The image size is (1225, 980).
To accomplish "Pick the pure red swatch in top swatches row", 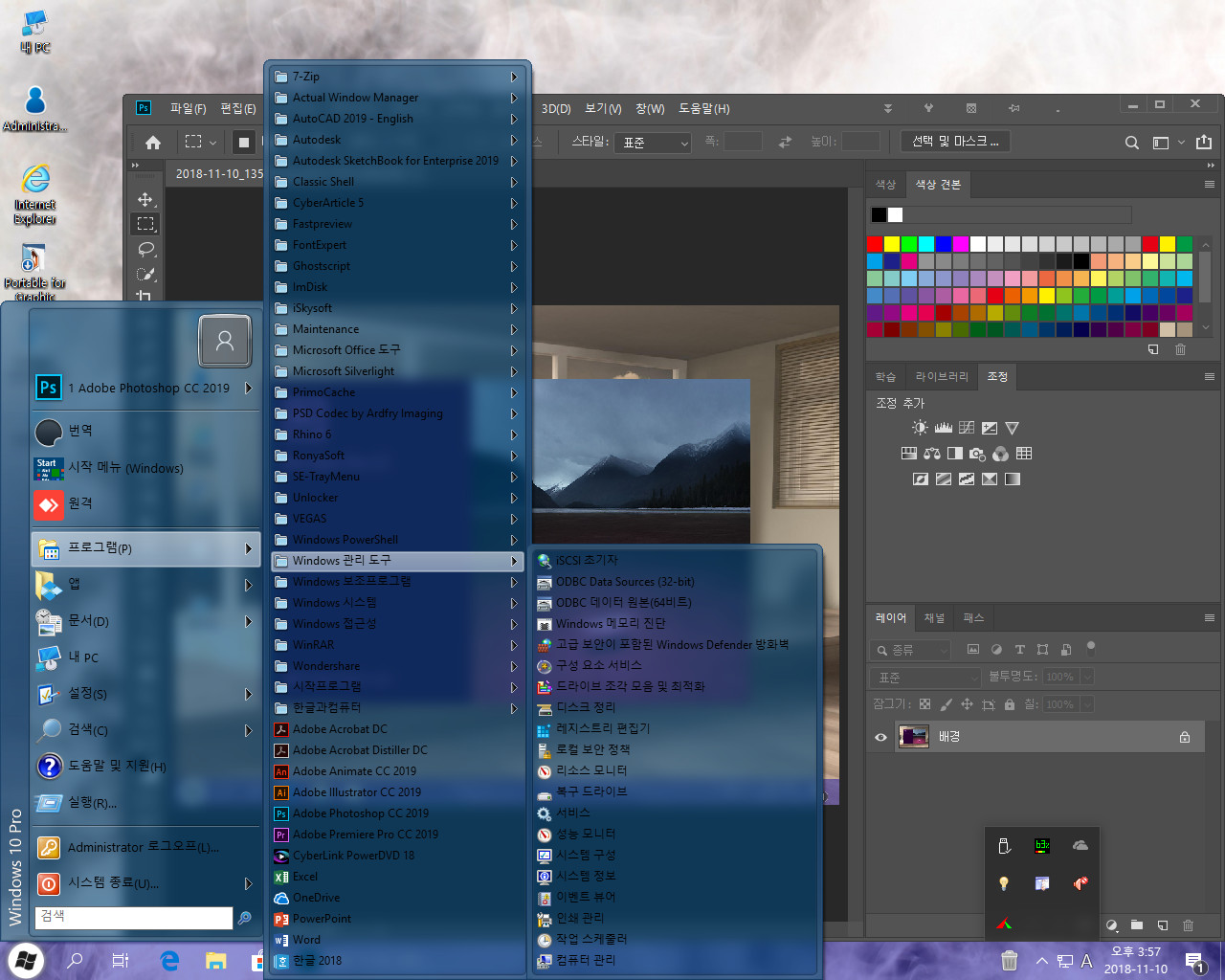I will click(875, 244).
